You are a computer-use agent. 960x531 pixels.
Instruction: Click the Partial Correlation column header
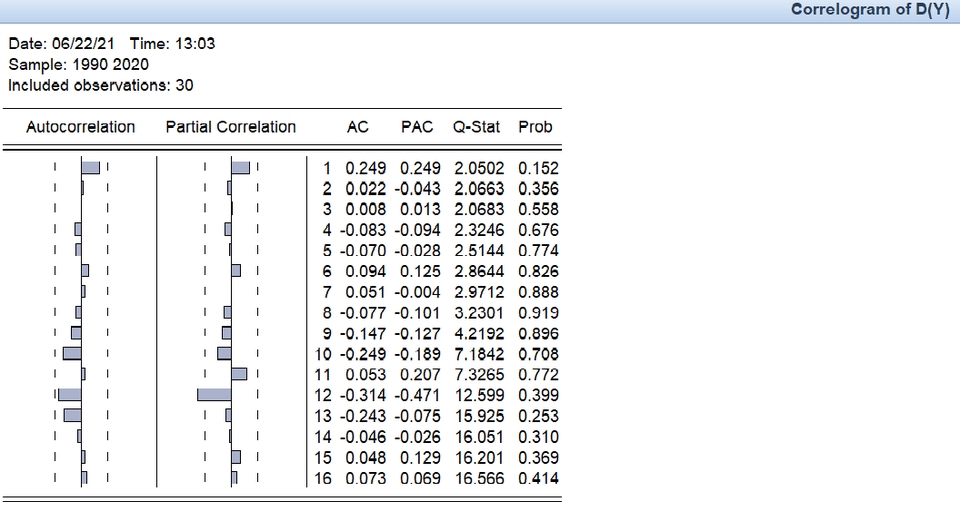tap(231, 127)
